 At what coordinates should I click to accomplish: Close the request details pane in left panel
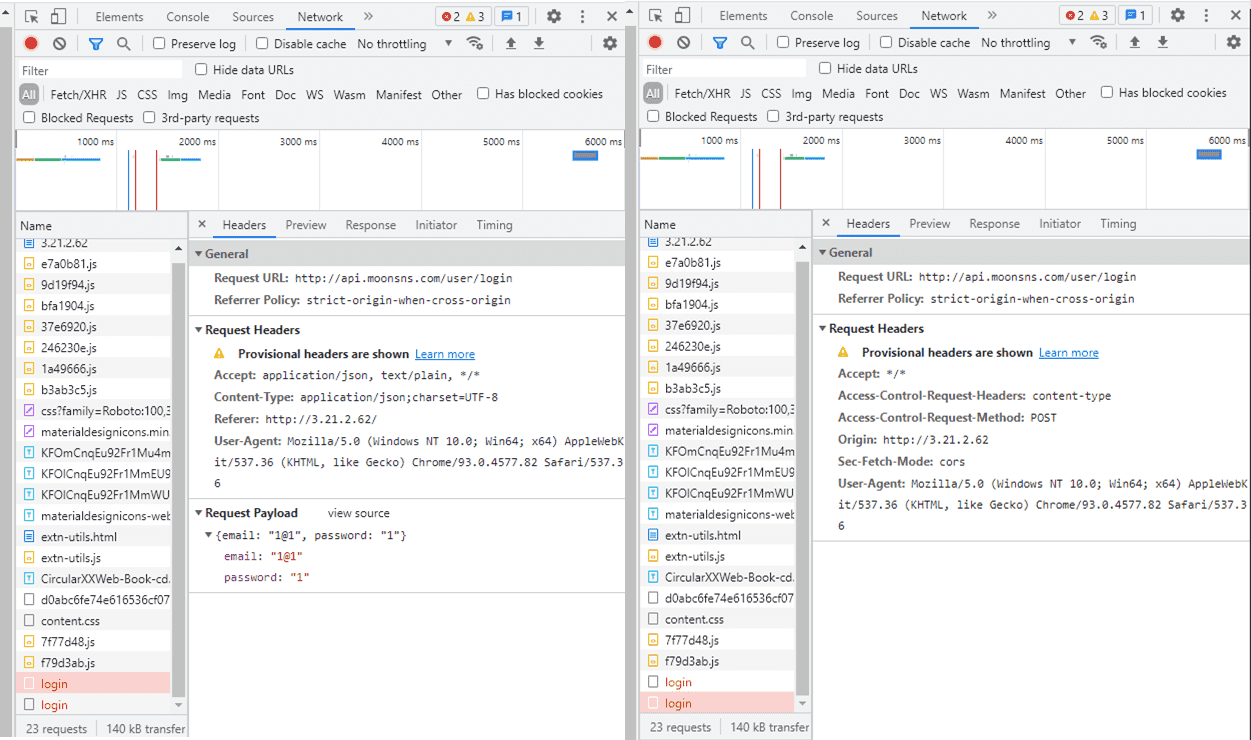[202, 225]
